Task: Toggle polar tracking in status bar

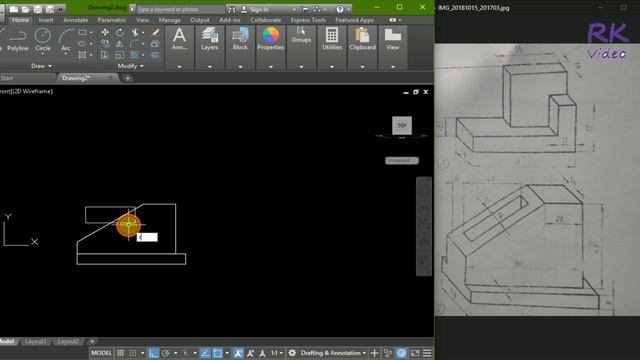Action: click(165, 353)
